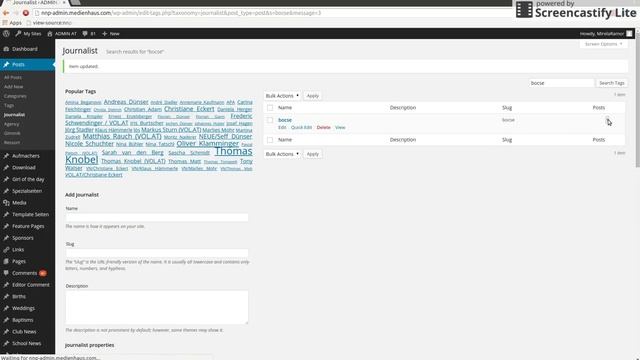
Task: Click Andreas Dünser popular tag
Action: pyautogui.click(x=126, y=102)
